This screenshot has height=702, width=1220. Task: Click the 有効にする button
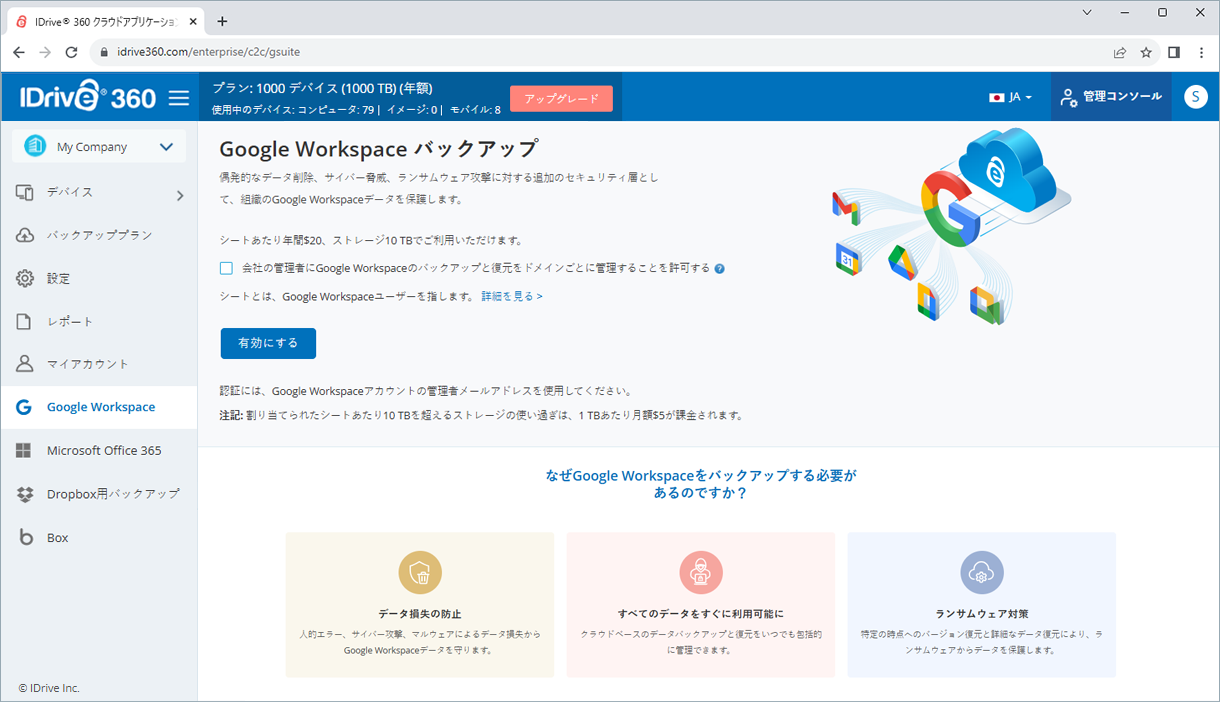coord(268,343)
